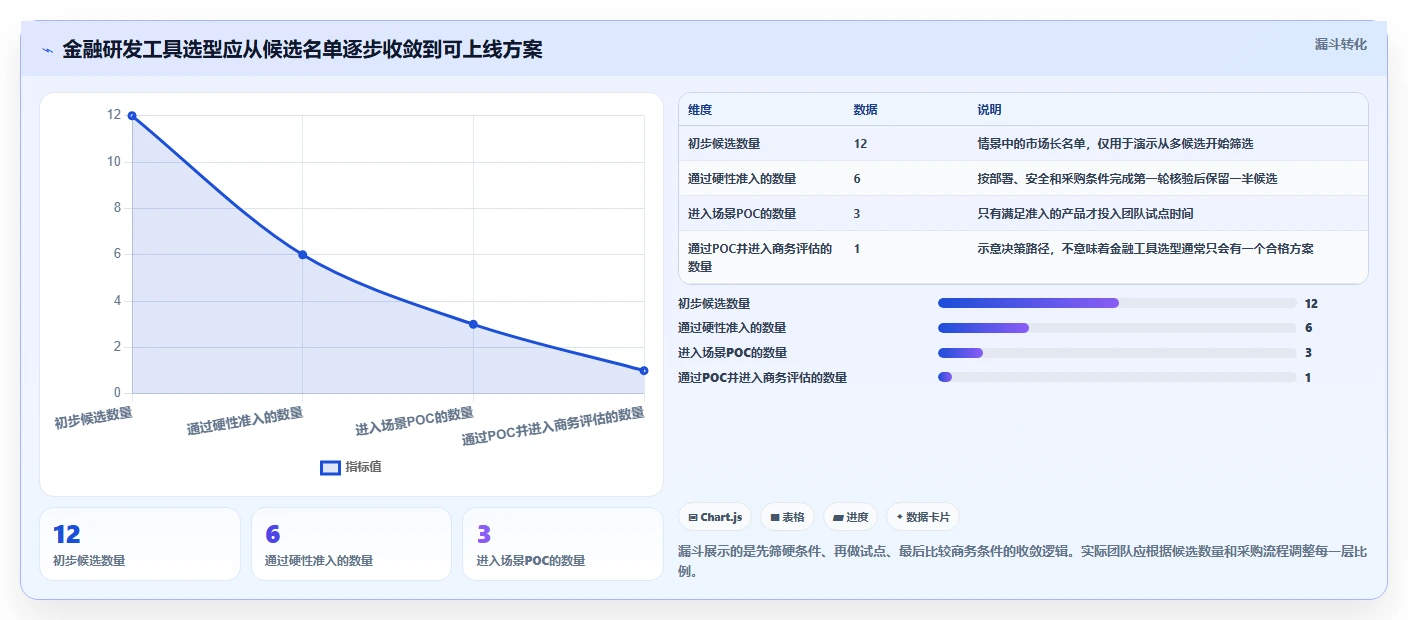1408x620 pixels.
Task: Click the value 12 beside first progress bar
Action: (1311, 304)
